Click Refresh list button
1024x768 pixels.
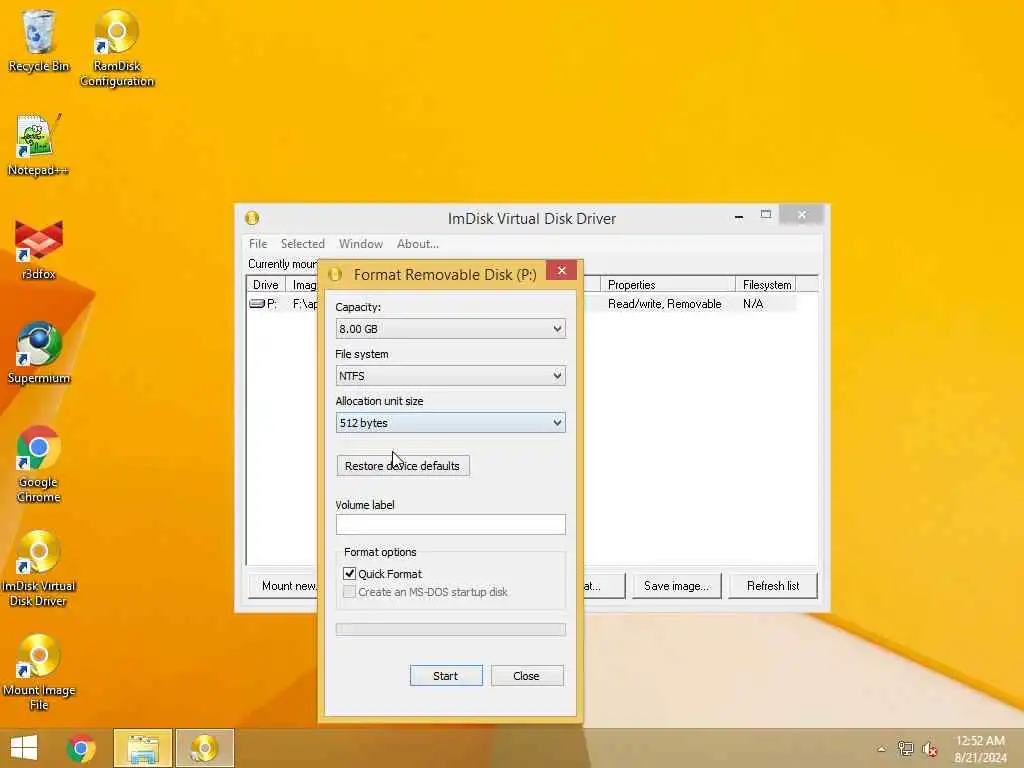(773, 586)
